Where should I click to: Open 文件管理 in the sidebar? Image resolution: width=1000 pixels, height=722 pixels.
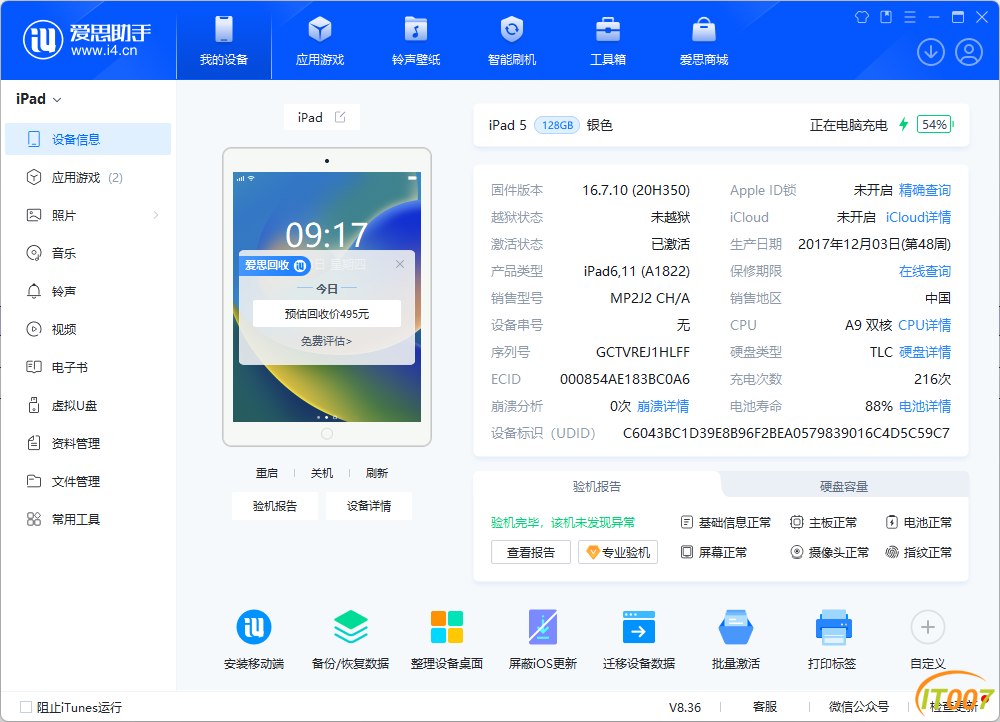(88, 482)
